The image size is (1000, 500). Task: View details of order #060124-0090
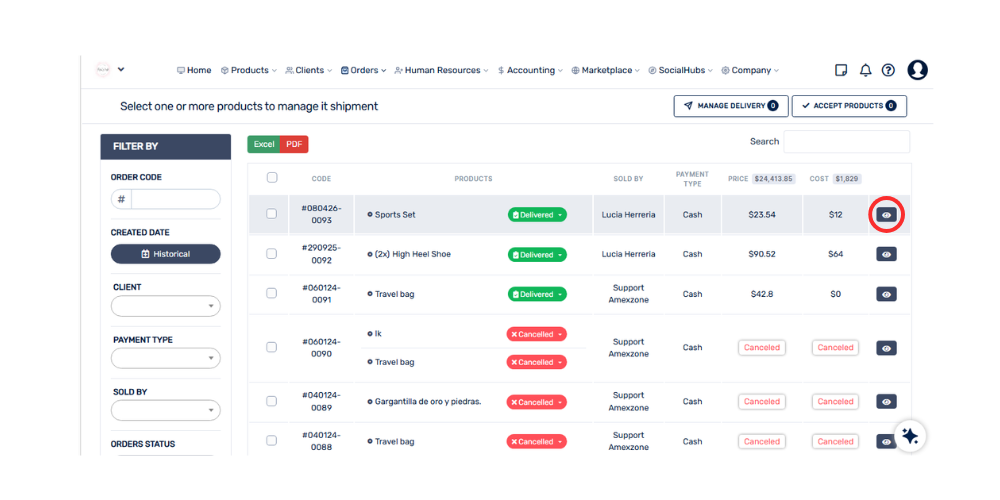pos(886,348)
